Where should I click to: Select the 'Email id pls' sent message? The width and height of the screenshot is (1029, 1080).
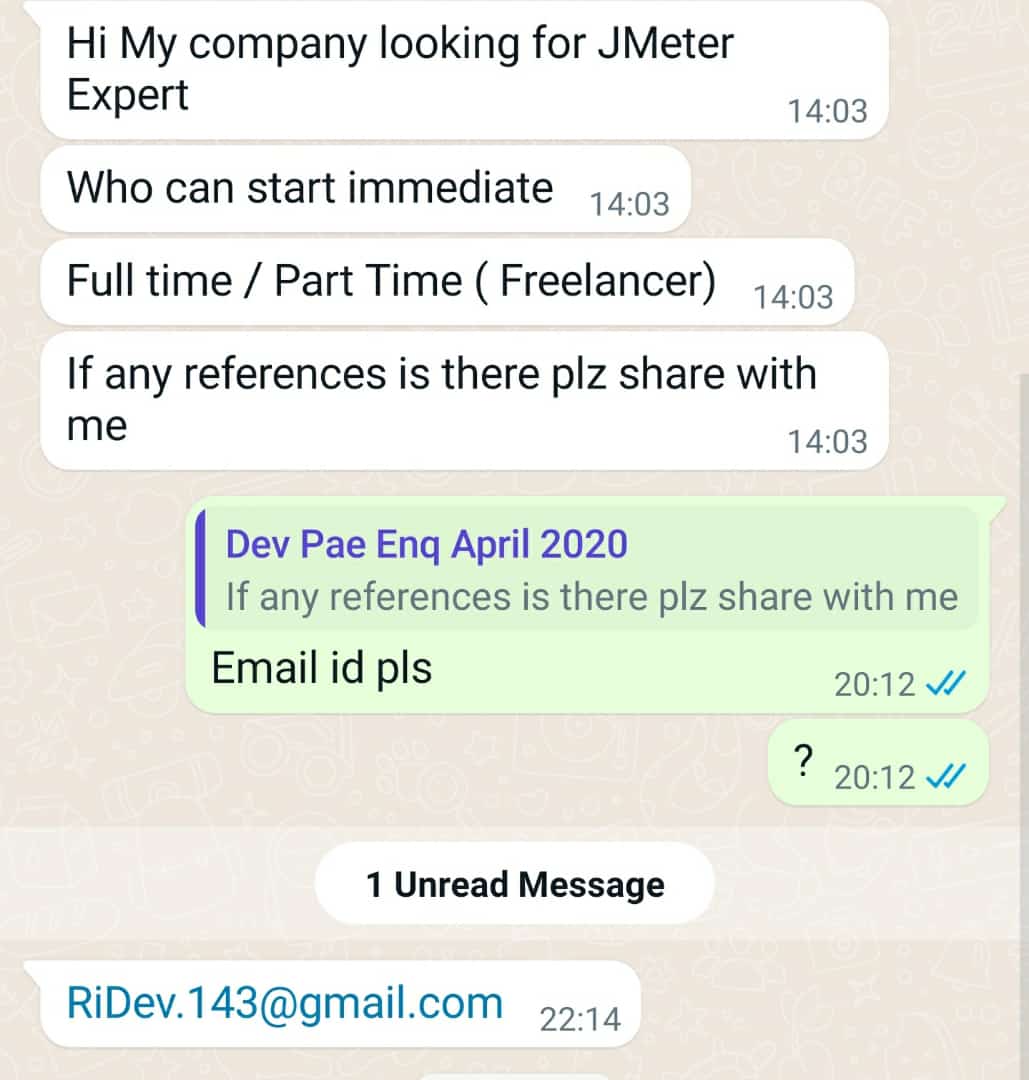pos(587,605)
